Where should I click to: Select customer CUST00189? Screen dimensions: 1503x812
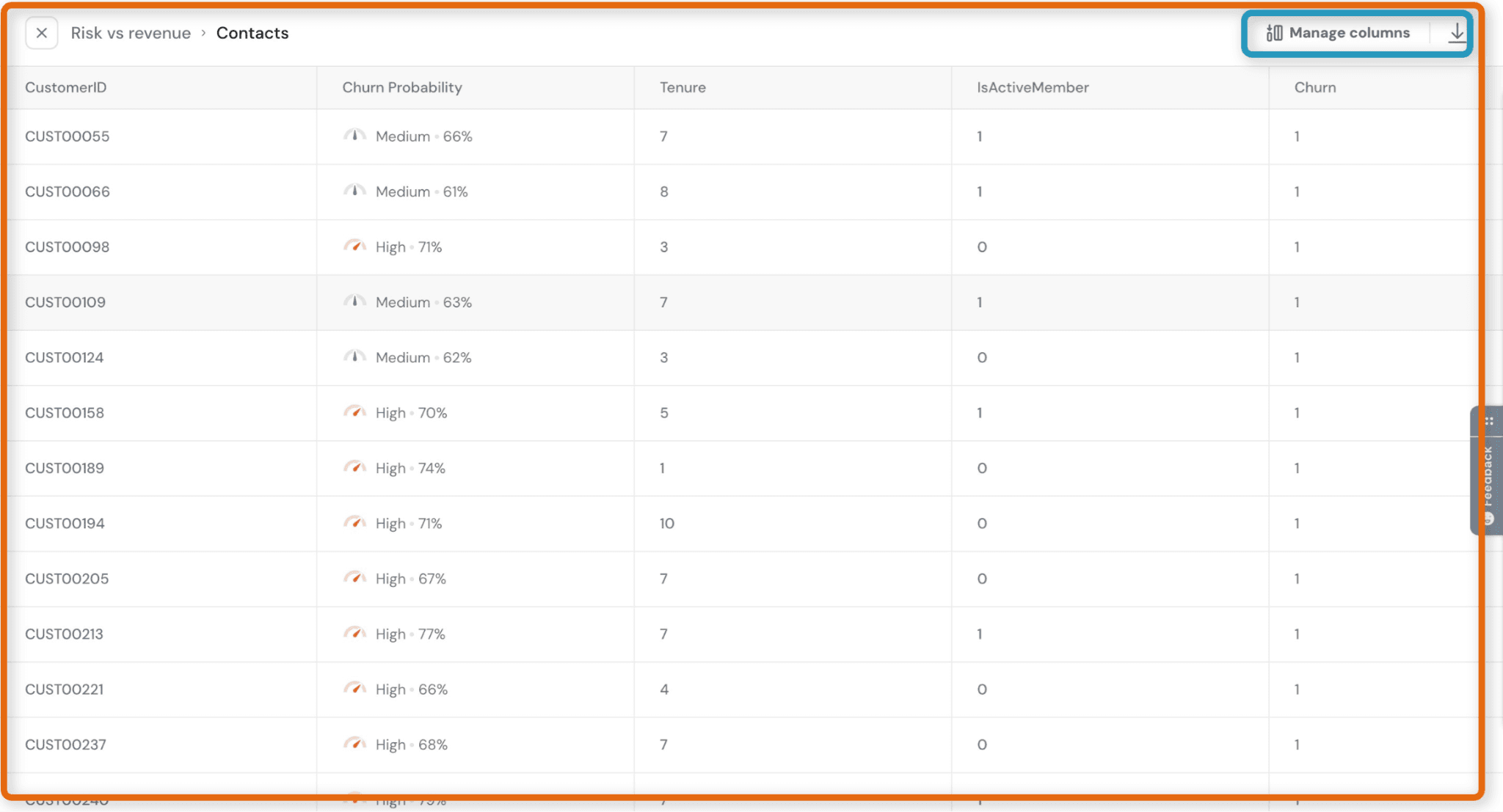(x=65, y=468)
